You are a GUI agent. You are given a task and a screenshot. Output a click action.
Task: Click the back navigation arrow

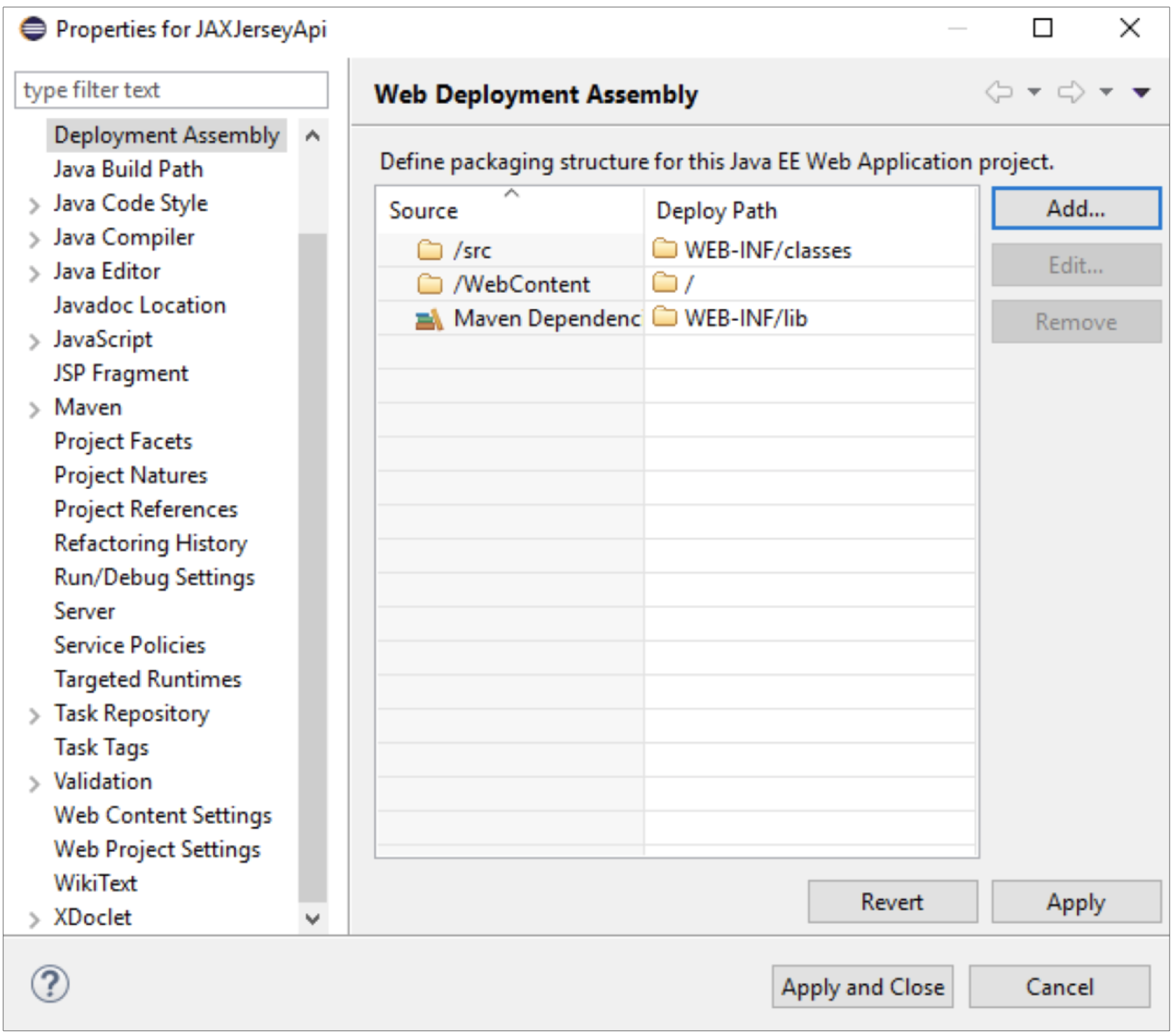pos(1000,92)
